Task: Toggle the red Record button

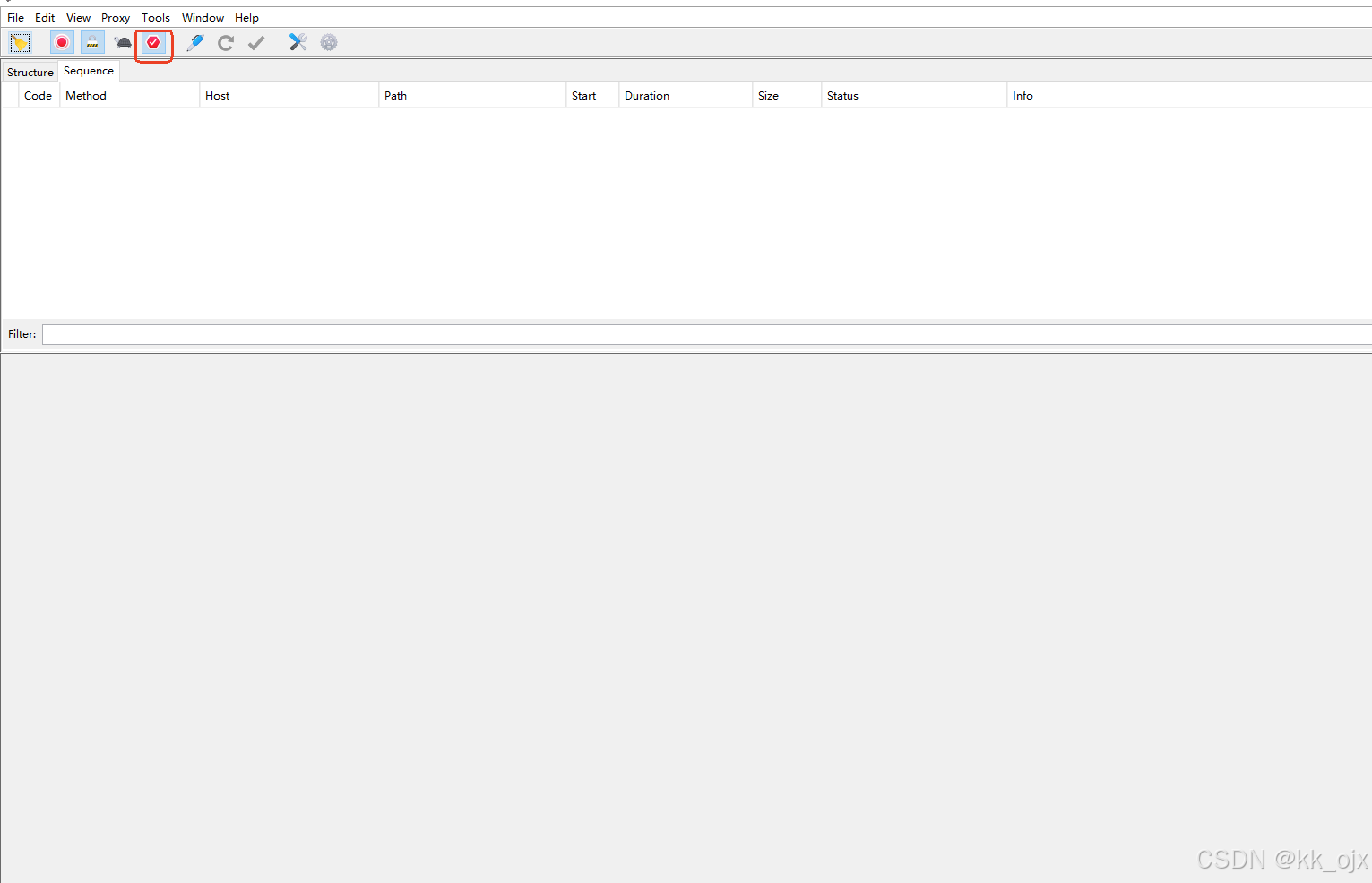Action: click(62, 42)
